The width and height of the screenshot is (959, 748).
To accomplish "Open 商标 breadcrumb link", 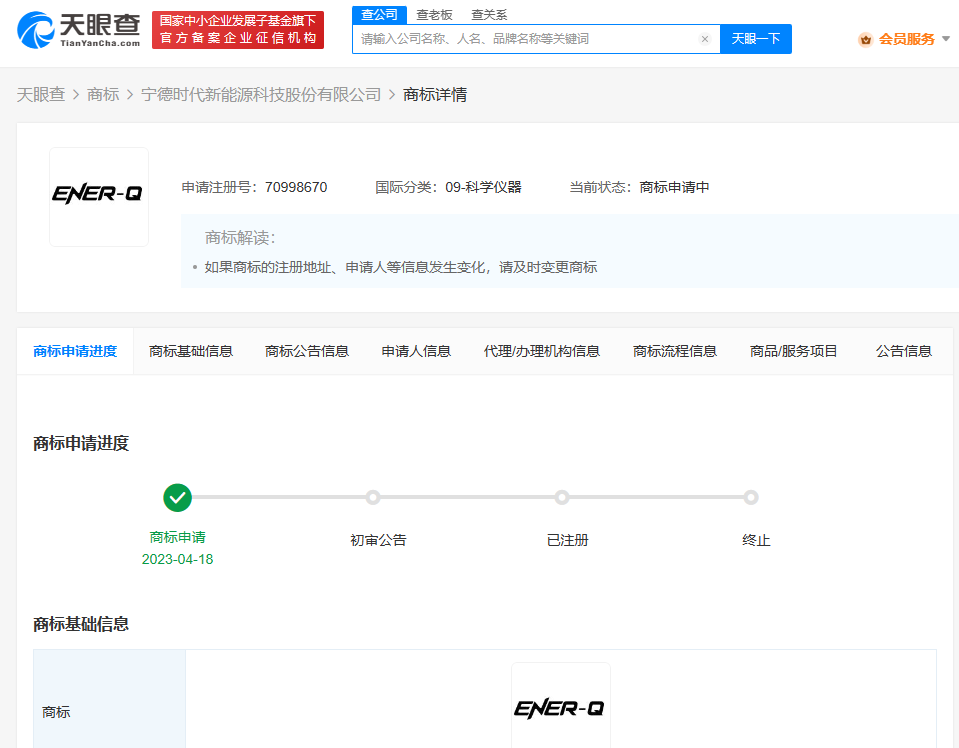I will point(103,94).
